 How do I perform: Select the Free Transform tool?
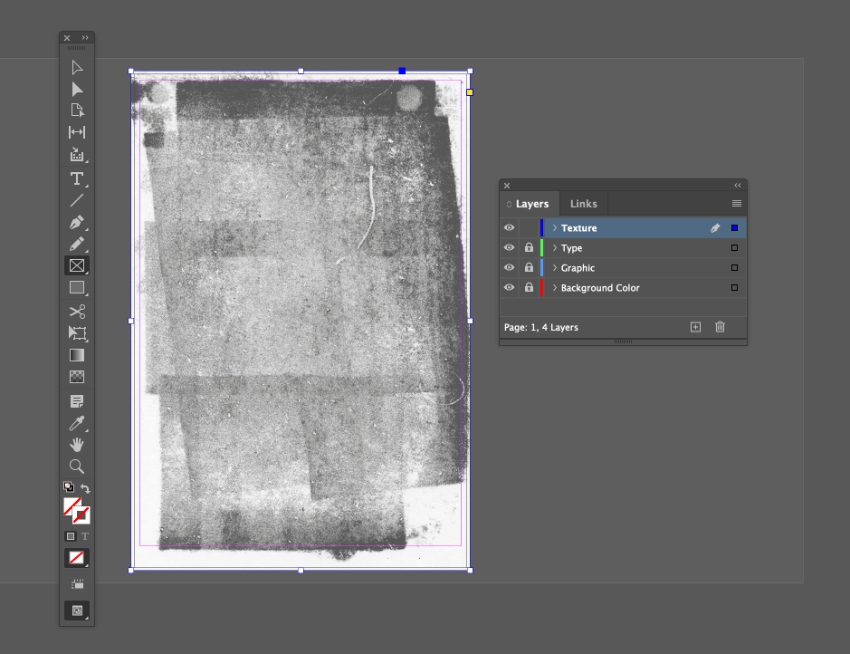pos(76,333)
